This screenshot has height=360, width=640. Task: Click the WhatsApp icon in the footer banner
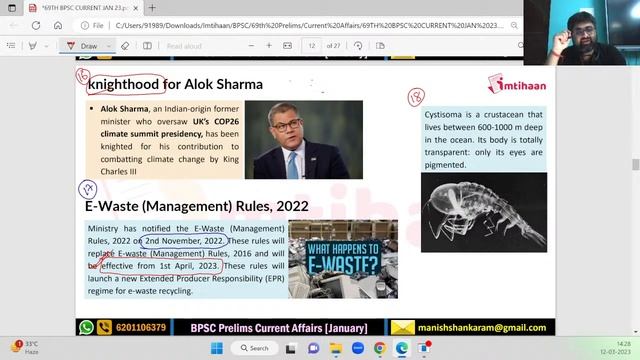86,327
